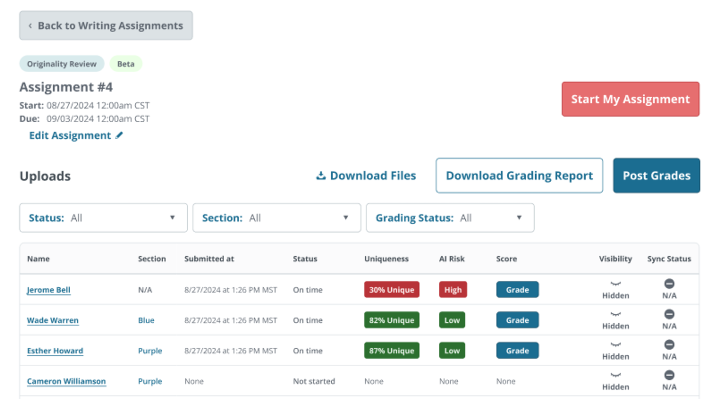The height and width of the screenshot is (417, 718).
Task: Click the Assignment #4 title
Action: pyautogui.click(x=66, y=87)
